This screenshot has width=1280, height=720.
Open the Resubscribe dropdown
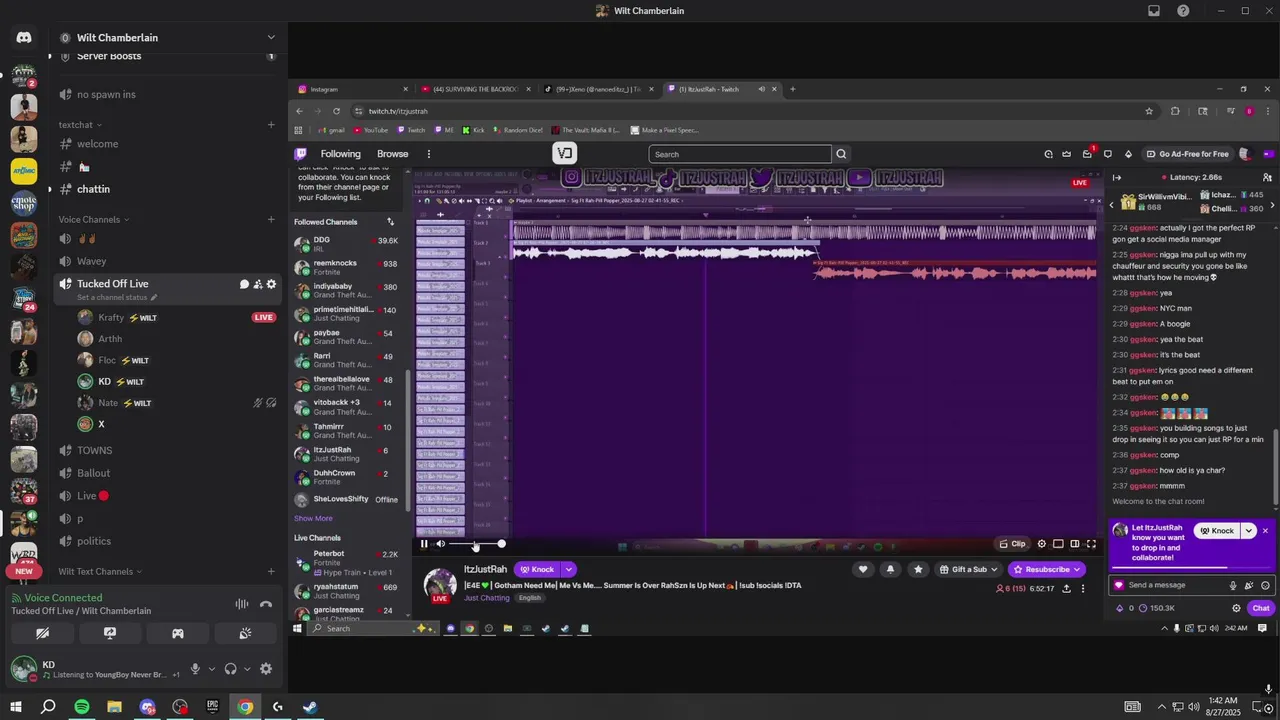point(1046,569)
